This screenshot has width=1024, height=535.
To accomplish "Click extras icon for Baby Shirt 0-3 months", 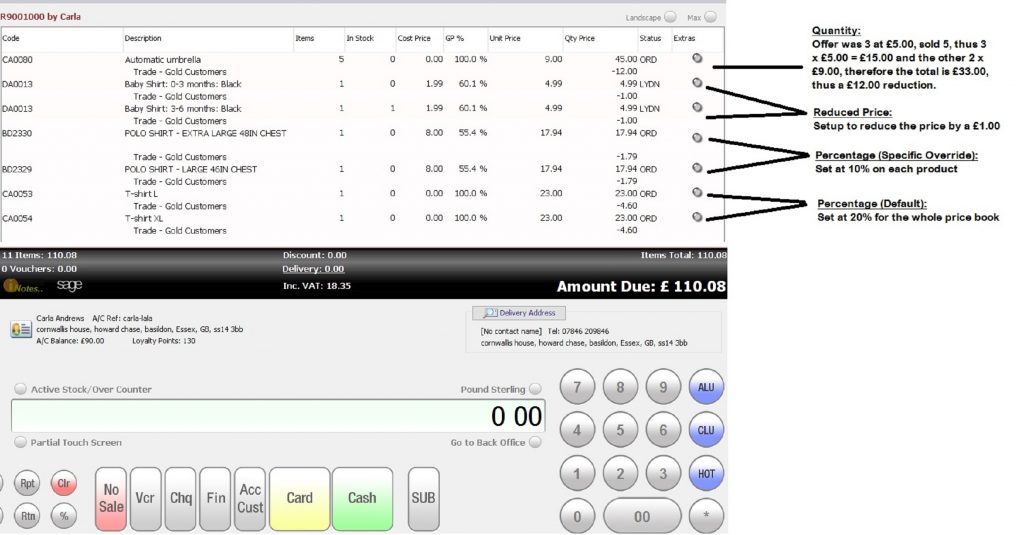I will (697, 83).
